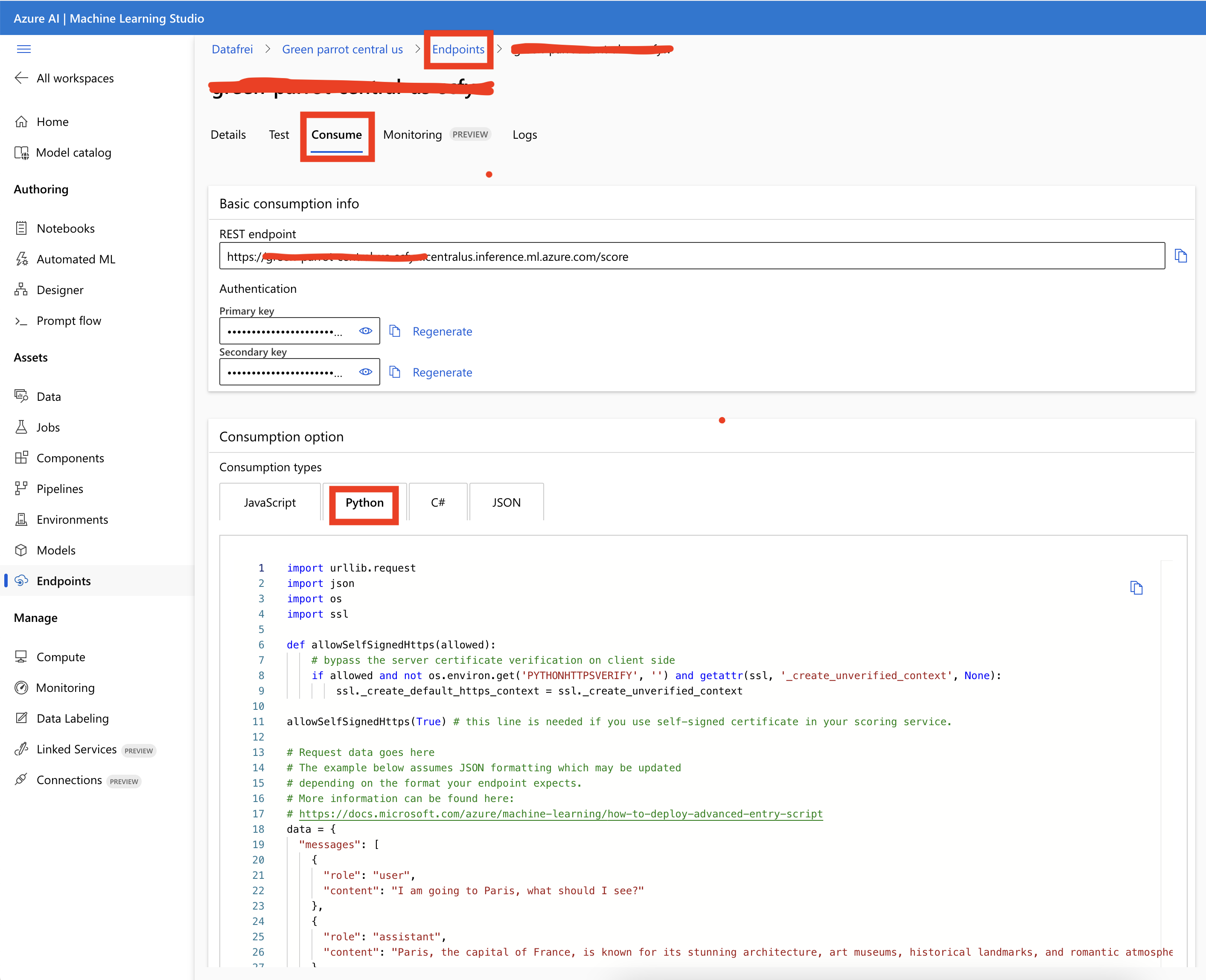Open the Designer page

pos(49,290)
